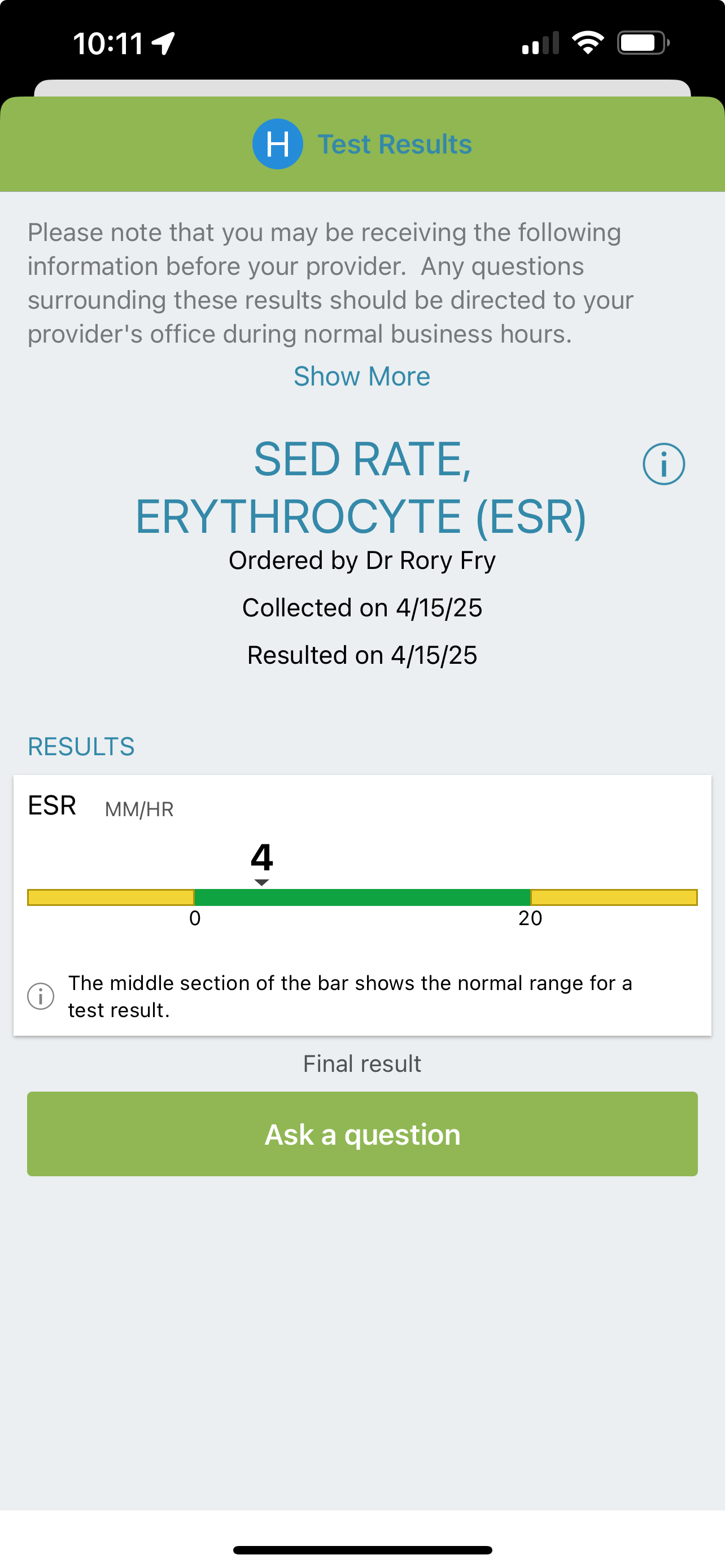Viewport: 725px width, 1568px height.
Task: Tap the Final result status label
Action: coord(362,1063)
